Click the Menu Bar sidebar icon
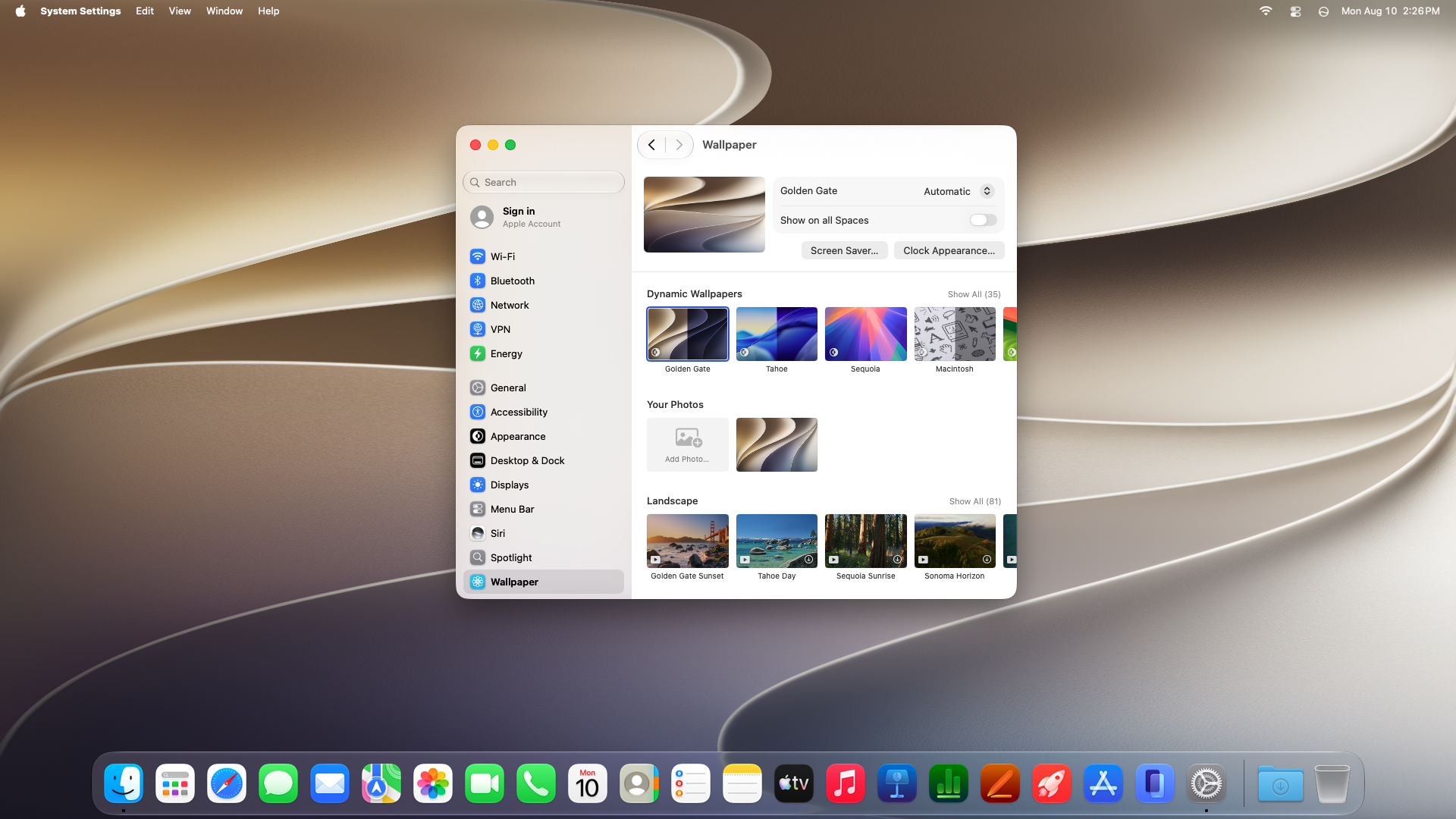Image resolution: width=1456 pixels, height=819 pixels. pos(478,509)
